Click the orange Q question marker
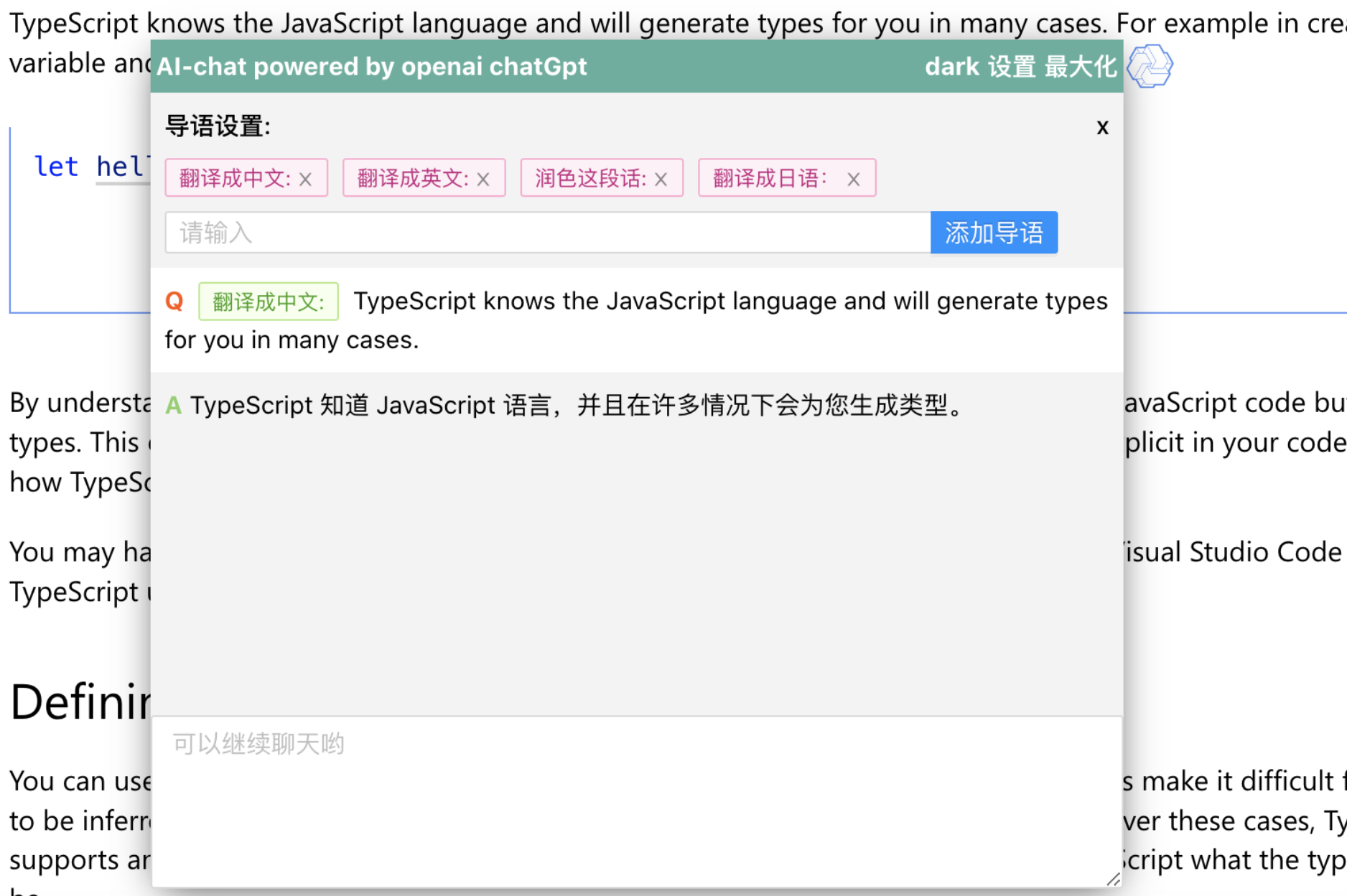Viewport: 1347px width, 896px height. click(174, 302)
